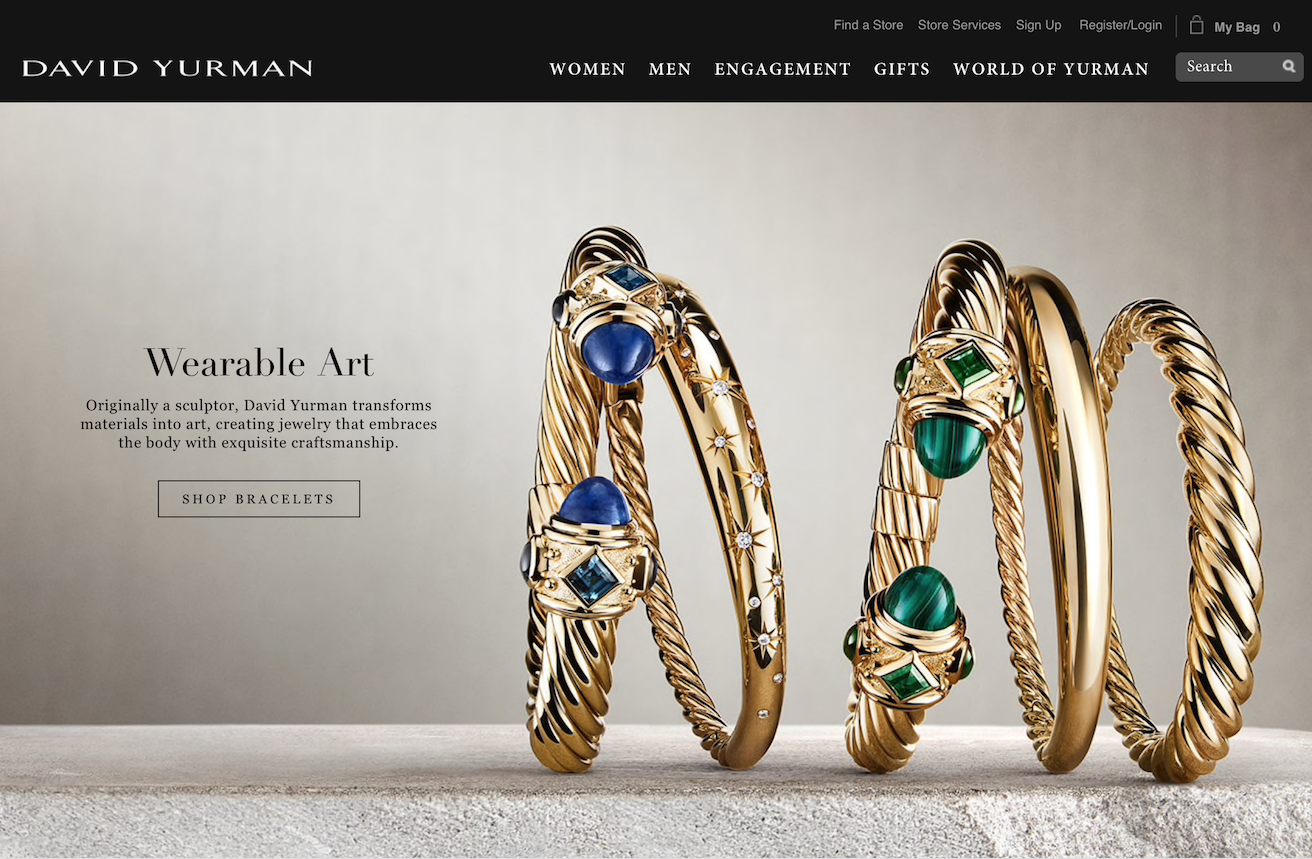The width and height of the screenshot is (1312, 859).
Task: Open the shopping bag icon
Action: tap(1196, 25)
